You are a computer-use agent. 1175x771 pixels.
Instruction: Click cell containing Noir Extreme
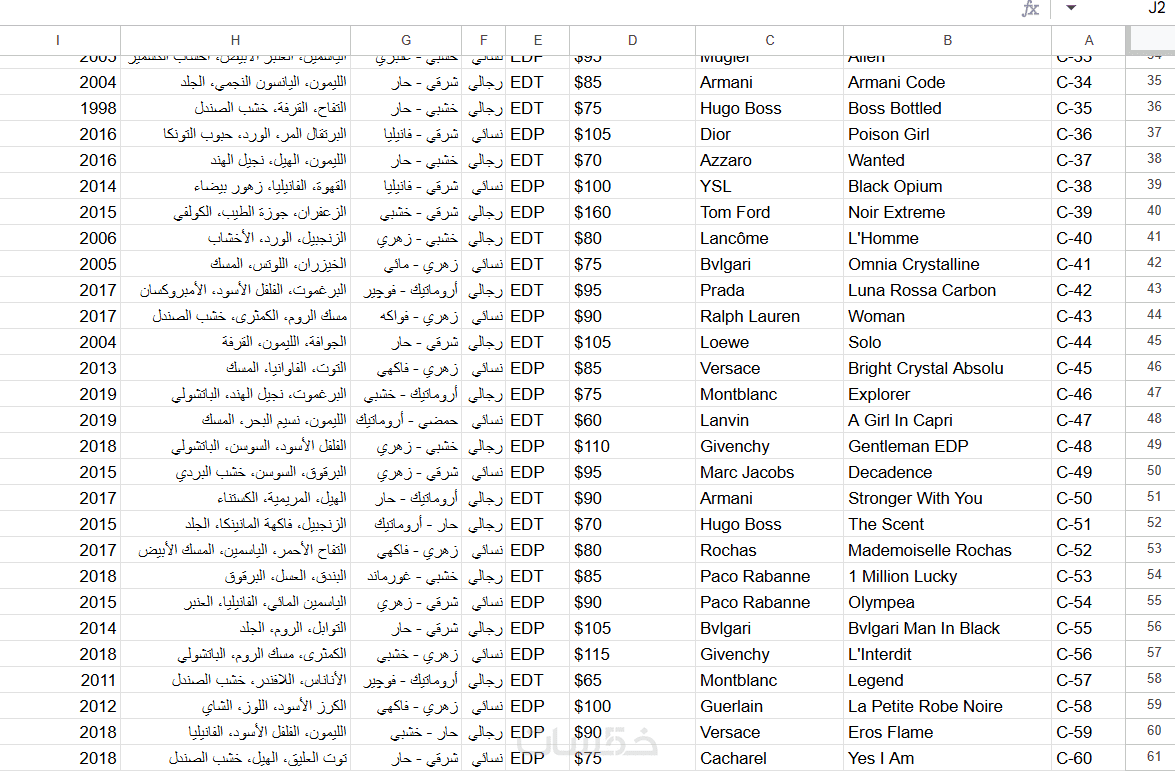click(947, 212)
